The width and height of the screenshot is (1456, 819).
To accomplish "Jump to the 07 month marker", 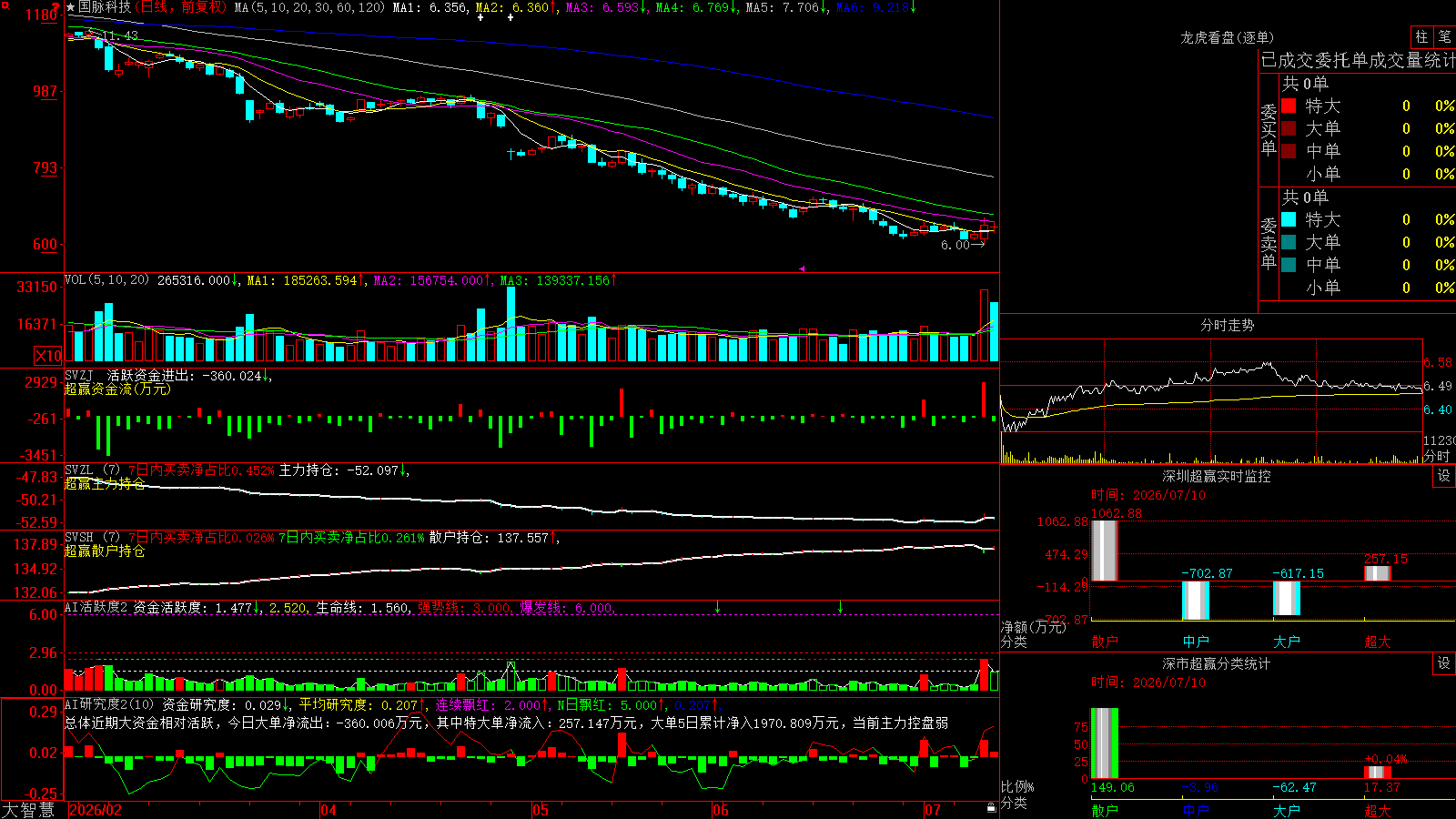I will [933, 810].
